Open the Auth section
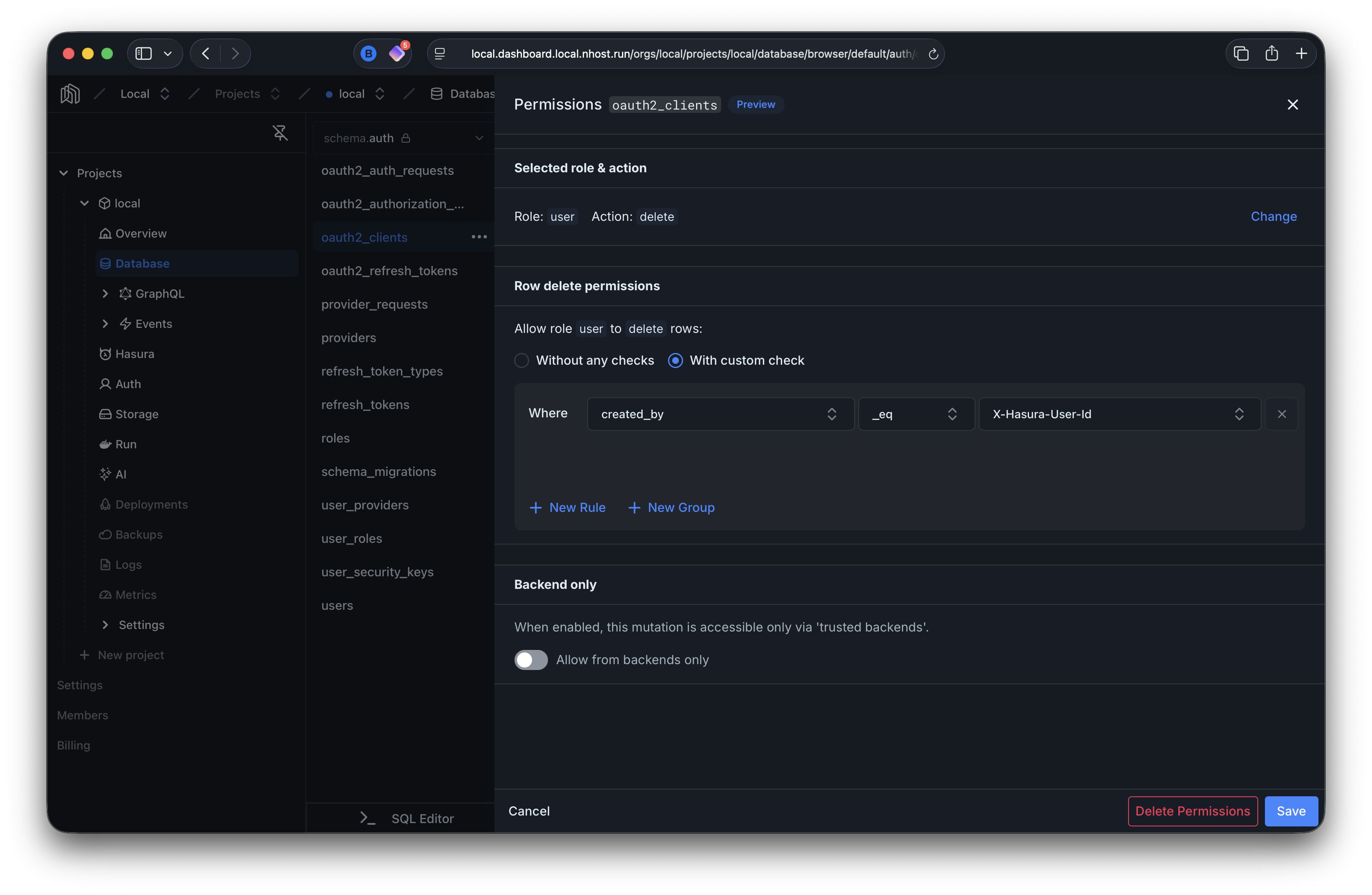 128,383
